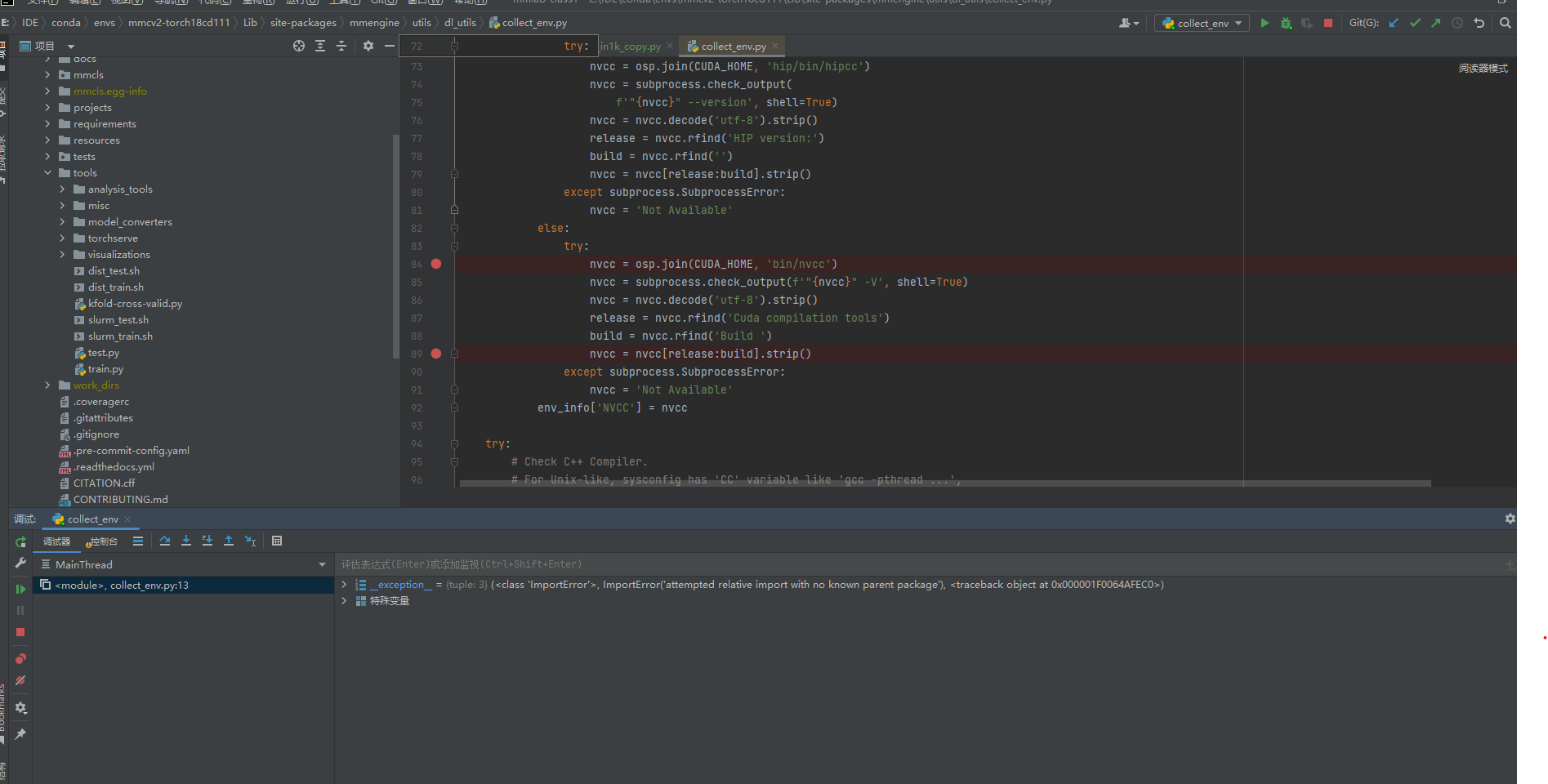Collapse the tools folder in project tree
This screenshot has height=784, width=1548.
pos(47,172)
